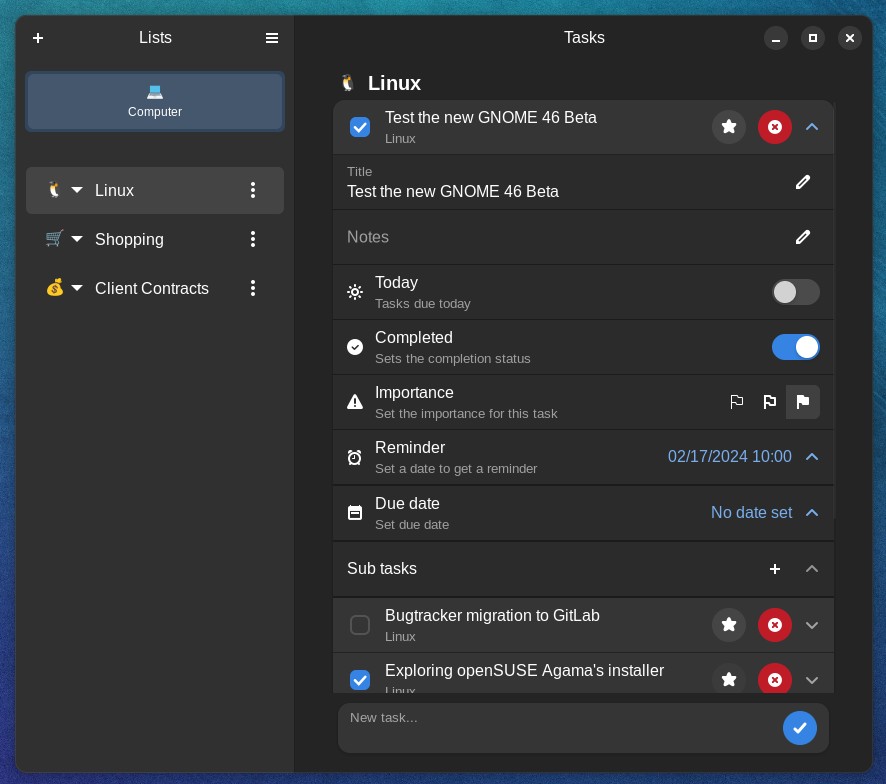Star the Test the new GNOME 46 Beta task

click(x=729, y=127)
